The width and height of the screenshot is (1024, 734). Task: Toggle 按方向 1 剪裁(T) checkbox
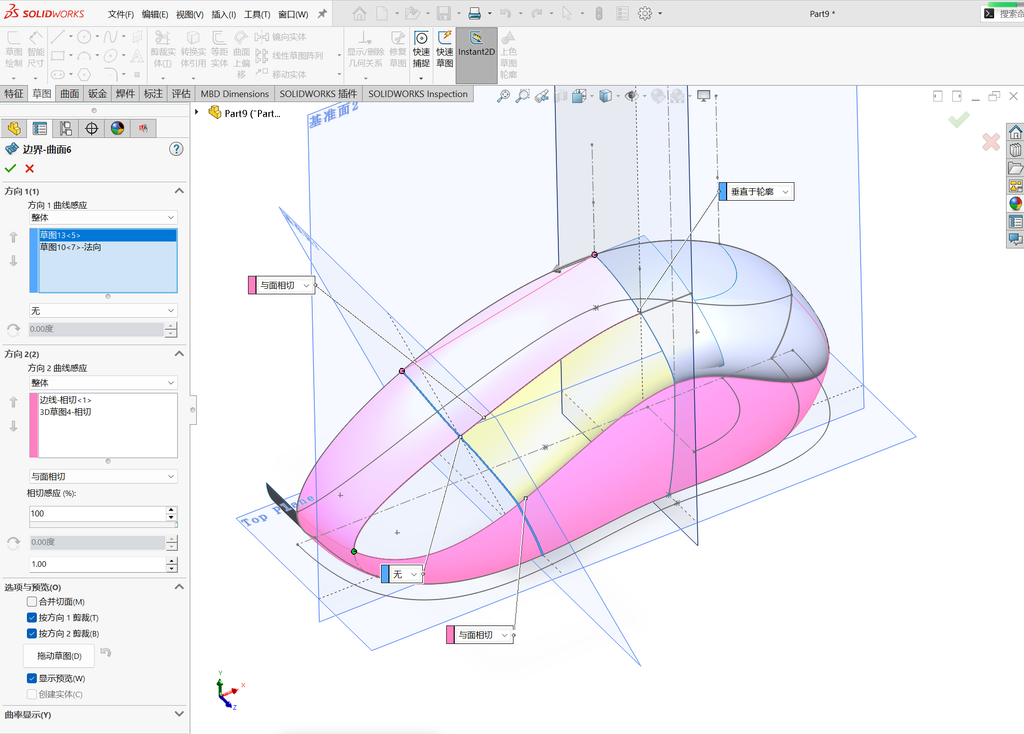pos(31,617)
